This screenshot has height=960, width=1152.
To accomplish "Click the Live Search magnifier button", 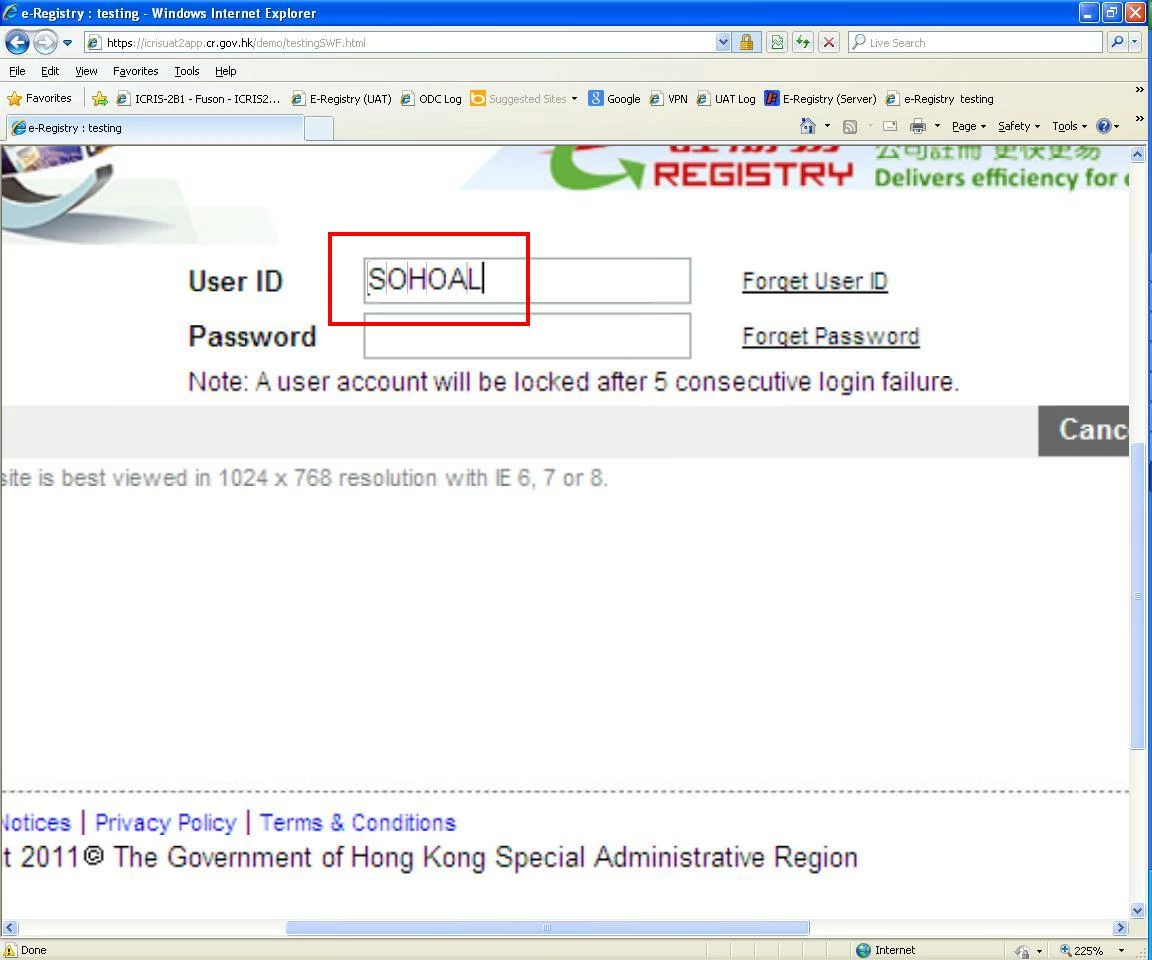I will pos(1117,43).
